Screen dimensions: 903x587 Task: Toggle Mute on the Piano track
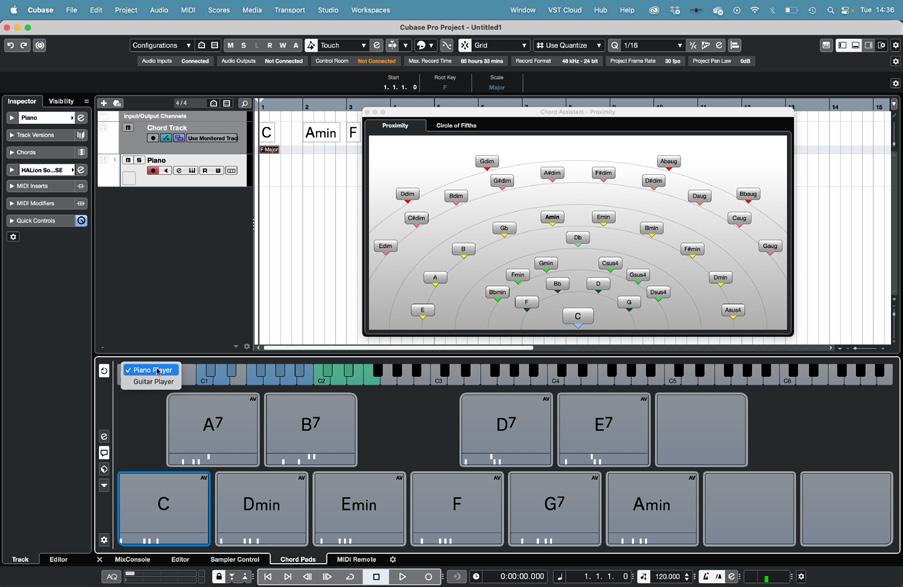128,160
